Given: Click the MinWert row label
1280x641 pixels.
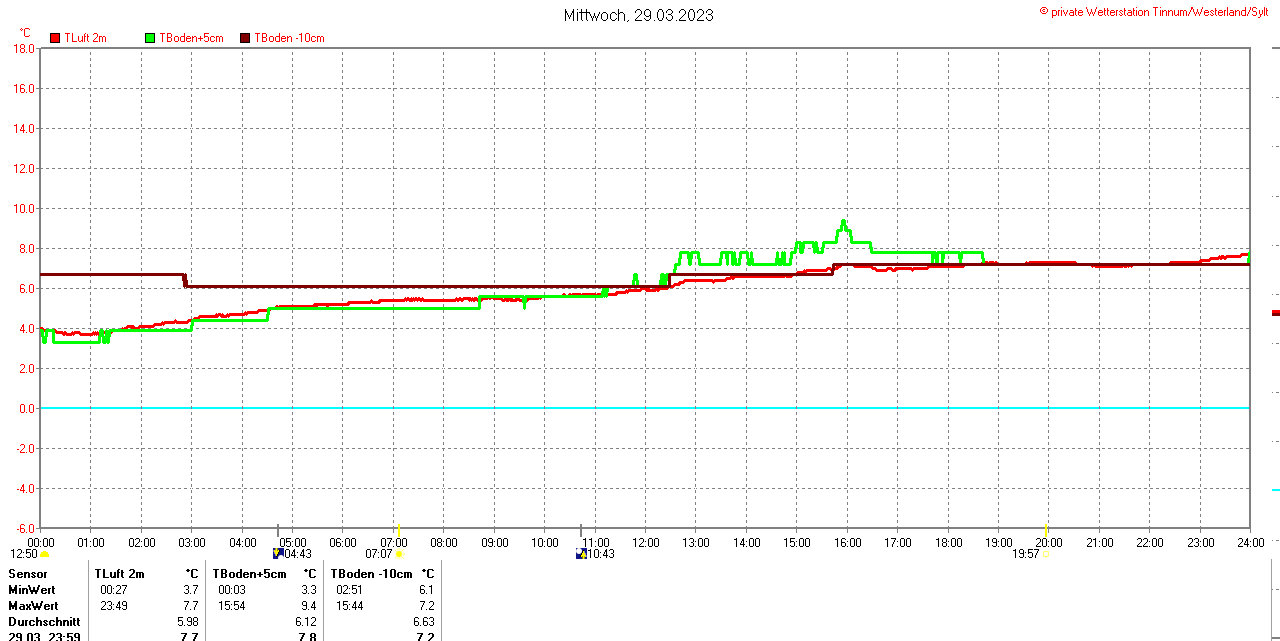Looking at the screenshot, I should [x=32, y=590].
